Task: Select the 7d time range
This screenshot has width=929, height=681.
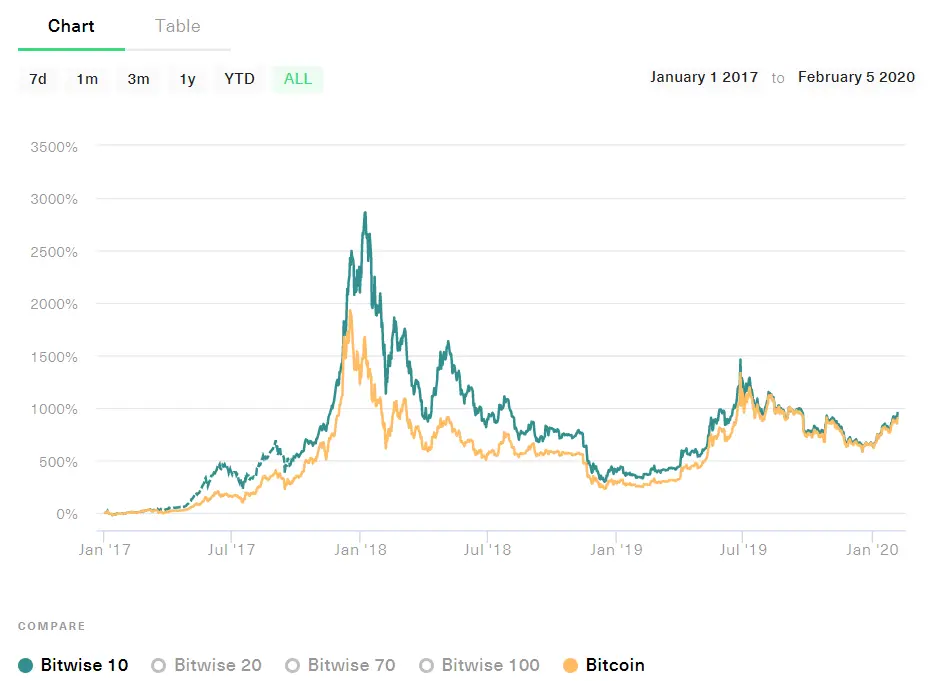Action: [x=38, y=79]
